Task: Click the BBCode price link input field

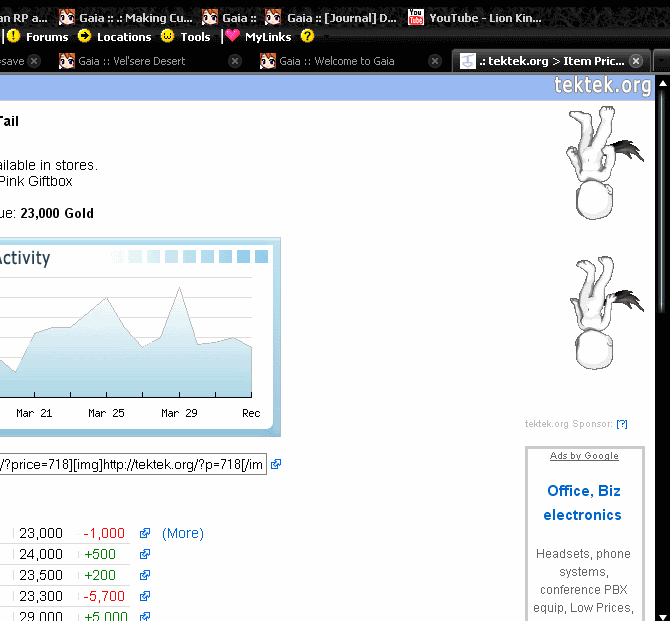Action: tap(133, 464)
